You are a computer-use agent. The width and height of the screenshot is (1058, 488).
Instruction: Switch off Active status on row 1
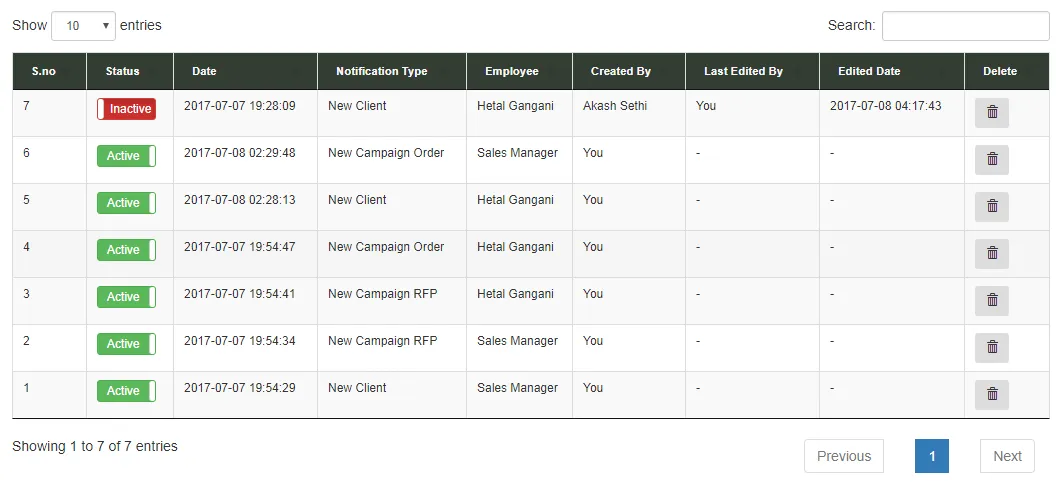[x=126, y=391]
